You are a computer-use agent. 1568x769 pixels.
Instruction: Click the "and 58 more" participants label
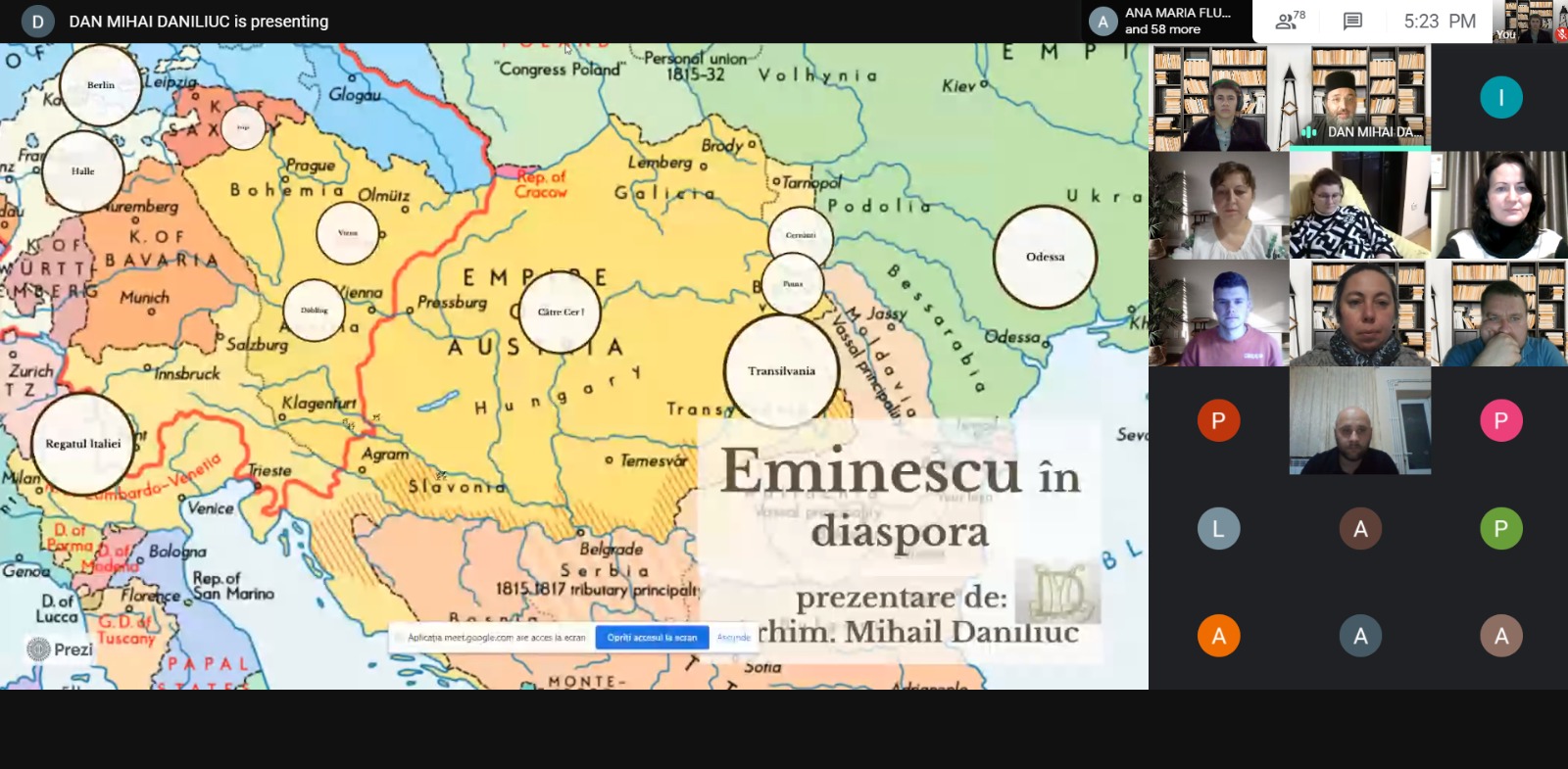[1162, 29]
